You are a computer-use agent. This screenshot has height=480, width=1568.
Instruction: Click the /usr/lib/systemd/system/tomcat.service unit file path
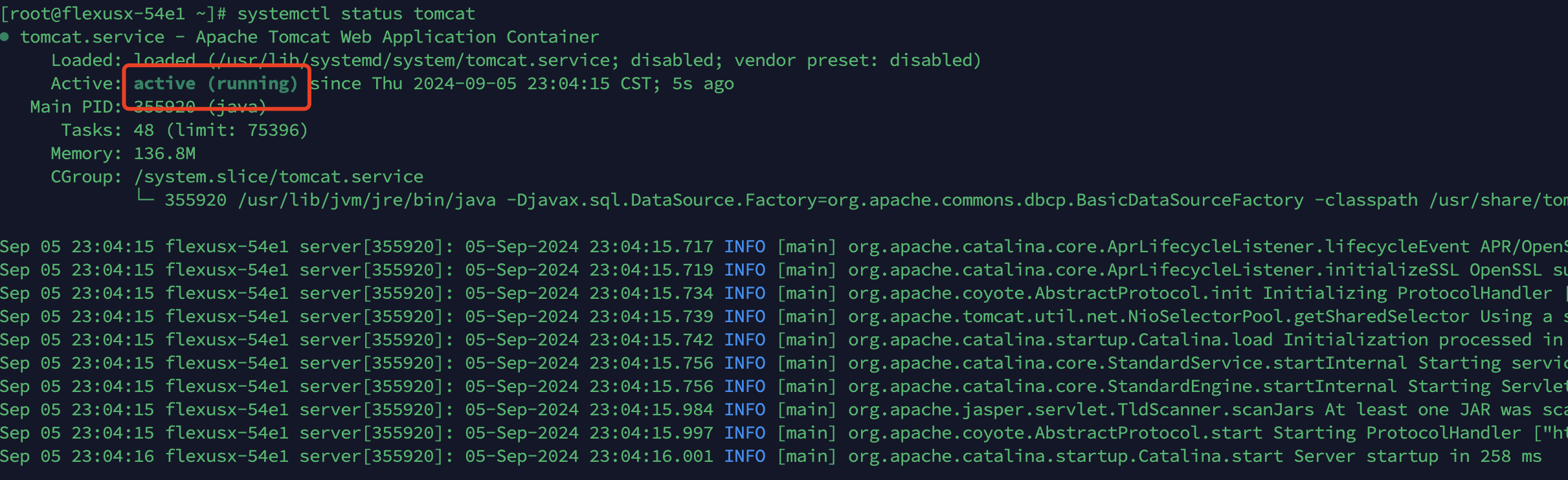click(x=413, y=60)
